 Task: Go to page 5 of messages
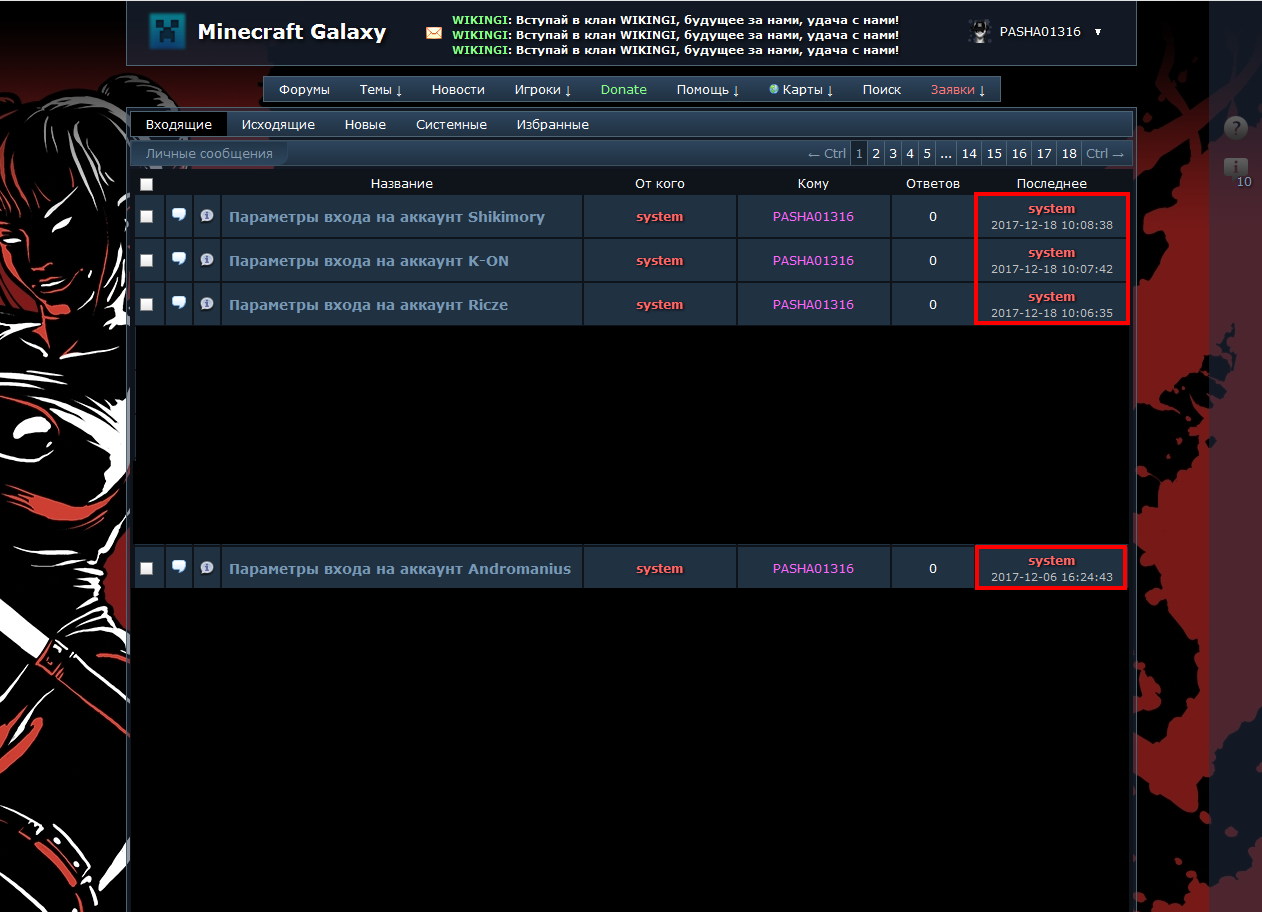pyautogui.click(x=927, y=154)
